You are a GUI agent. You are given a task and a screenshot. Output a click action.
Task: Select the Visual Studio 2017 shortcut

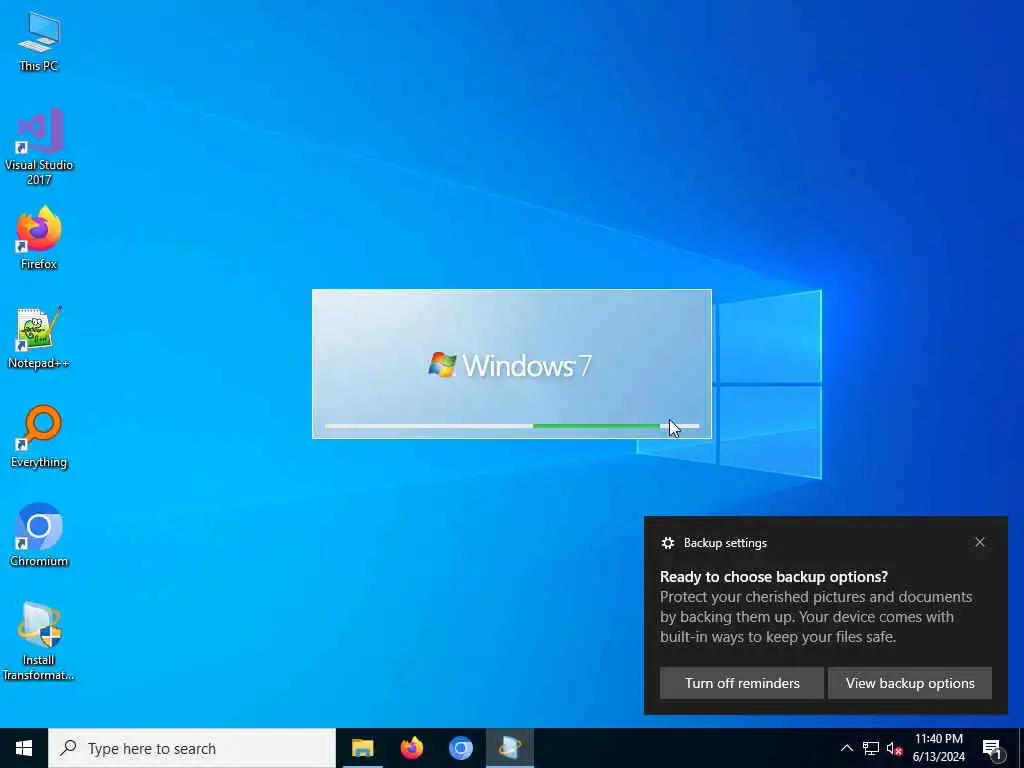click(39, 146)
